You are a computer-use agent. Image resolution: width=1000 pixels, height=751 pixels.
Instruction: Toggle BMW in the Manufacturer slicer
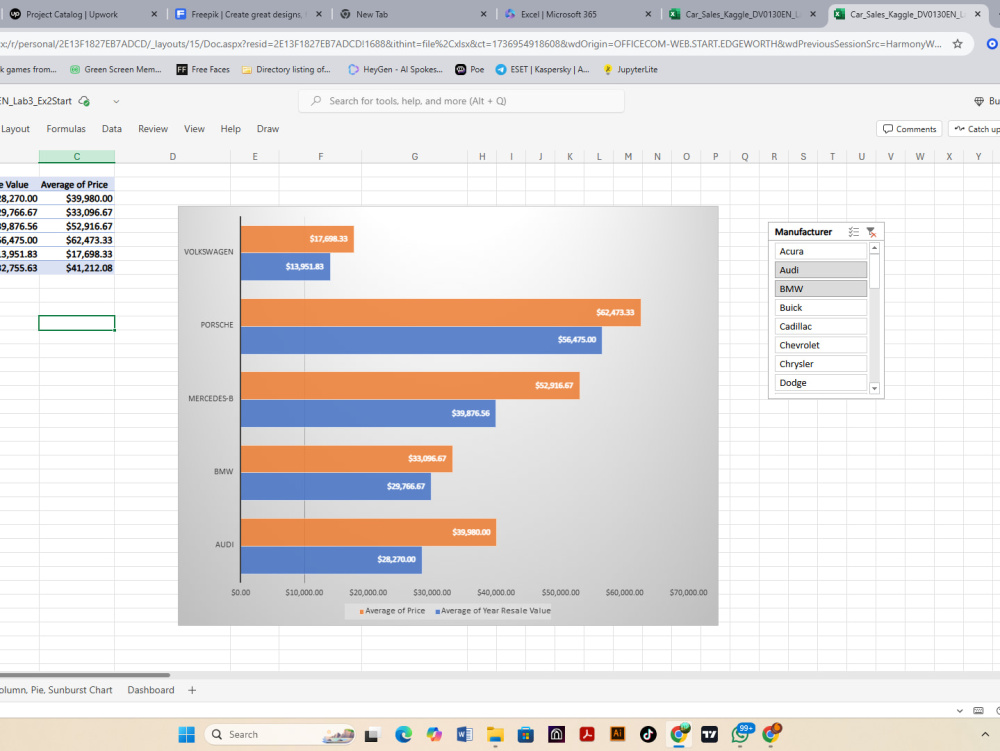[821, 289]
